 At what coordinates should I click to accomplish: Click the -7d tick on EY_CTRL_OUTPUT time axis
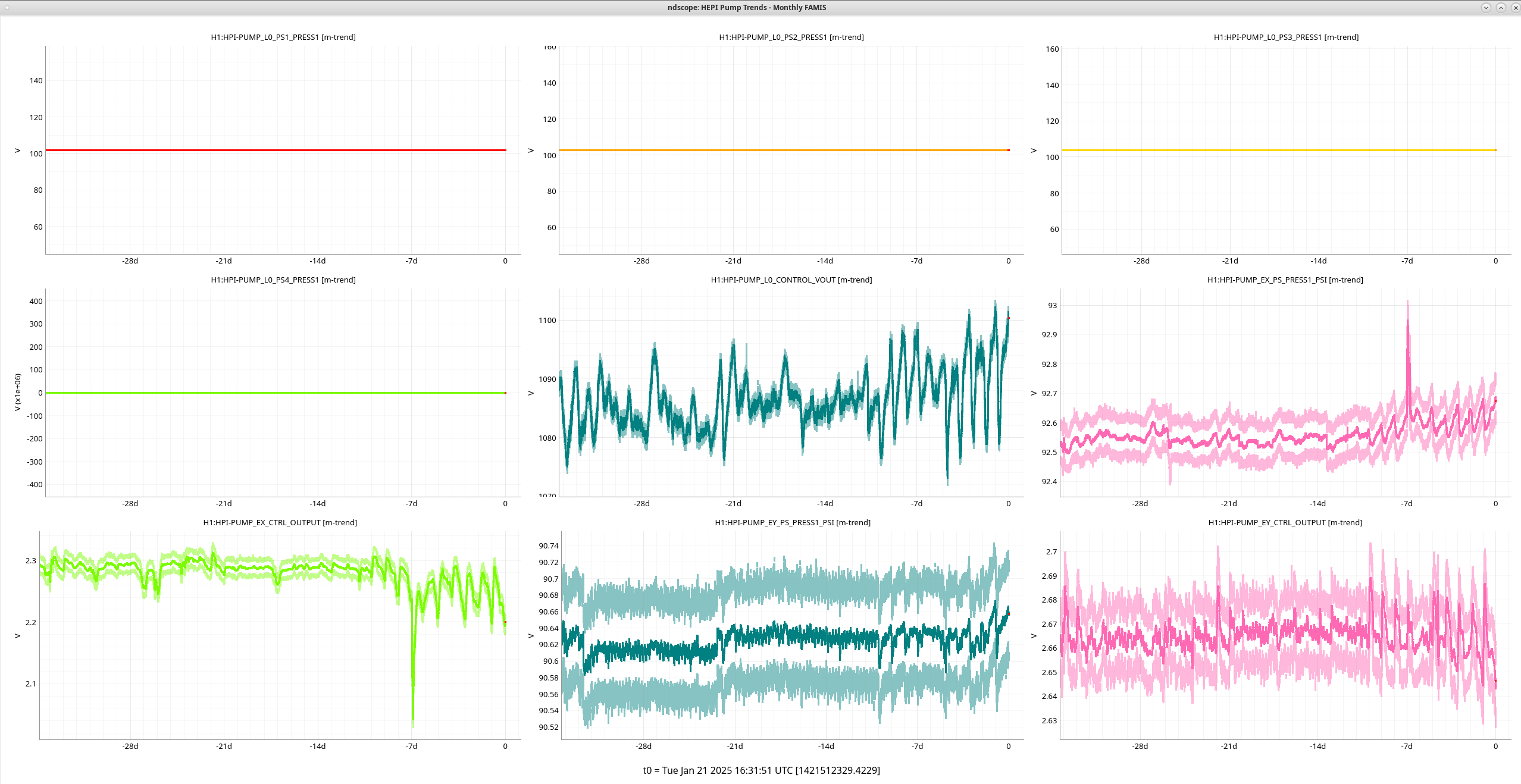(1407, 746)
